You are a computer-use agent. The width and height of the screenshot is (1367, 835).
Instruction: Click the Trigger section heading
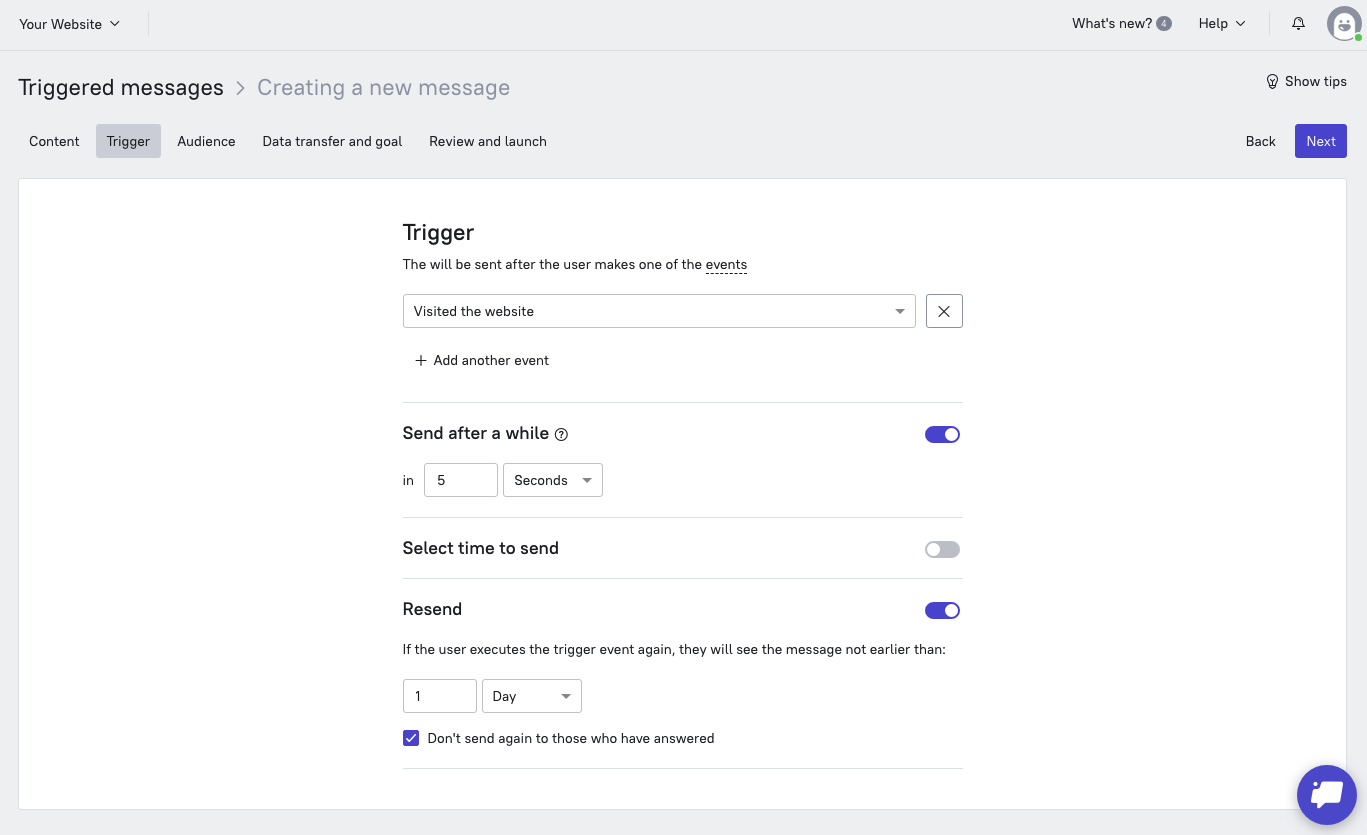click(x=438, y=233)
